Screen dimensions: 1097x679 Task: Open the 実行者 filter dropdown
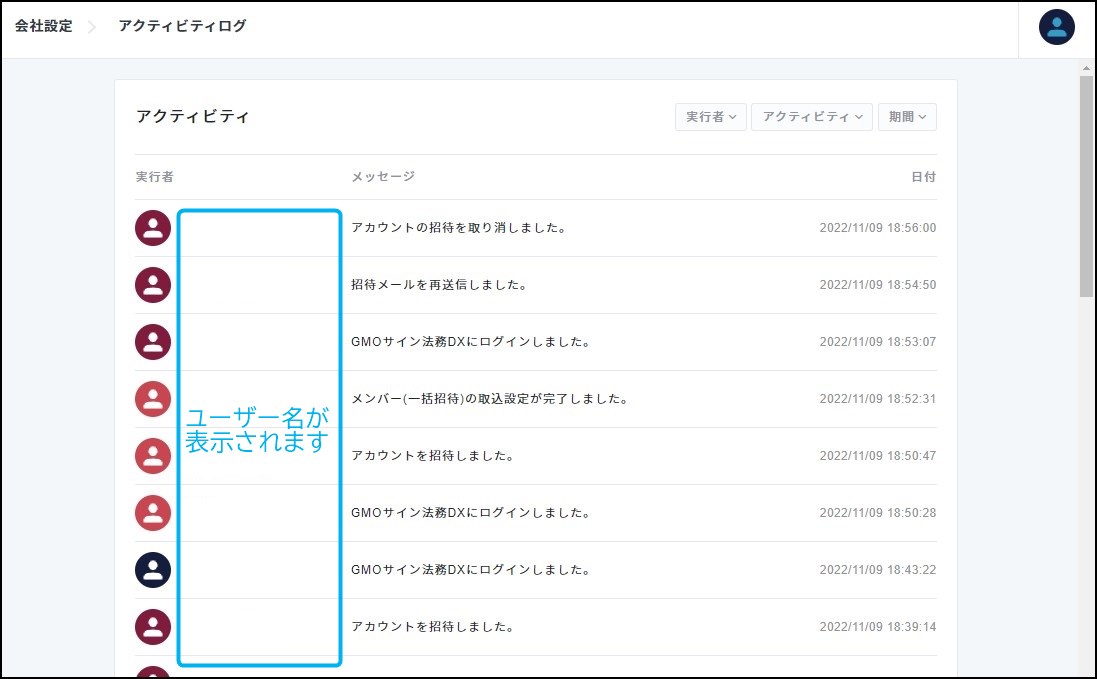point(711,117)
